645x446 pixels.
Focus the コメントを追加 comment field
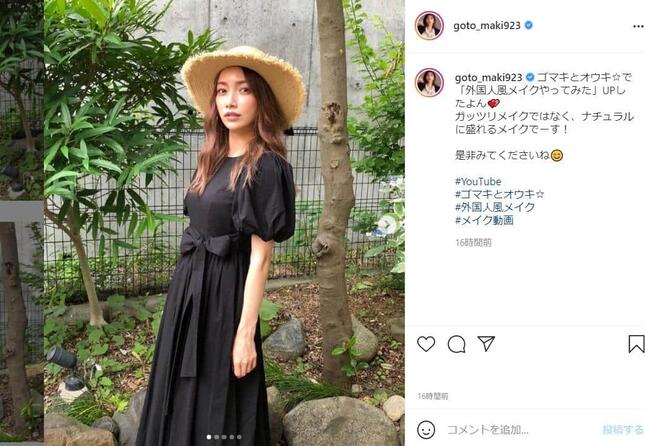pos(520,430)
